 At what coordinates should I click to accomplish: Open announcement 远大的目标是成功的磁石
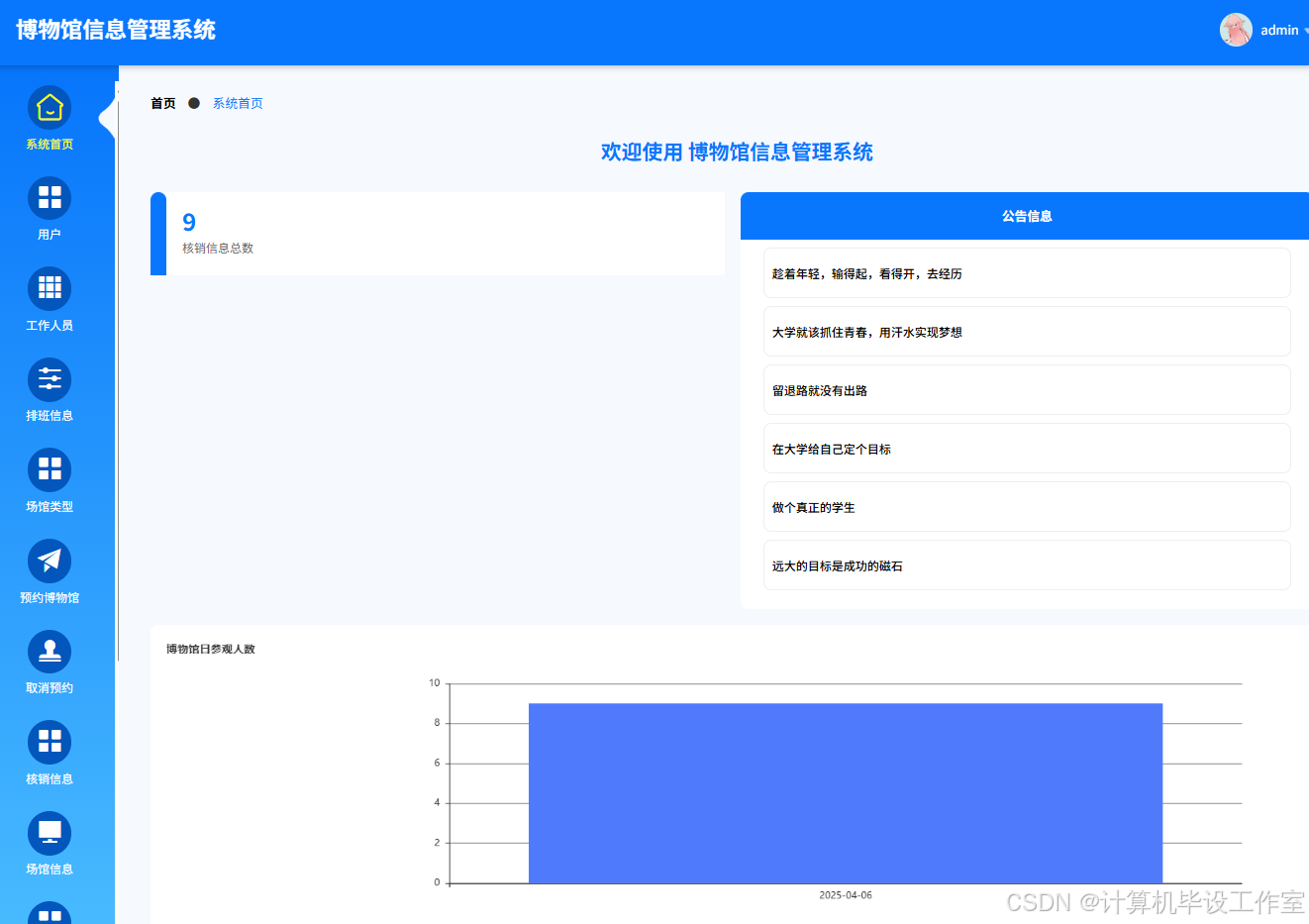click(x=1027, y=565)
